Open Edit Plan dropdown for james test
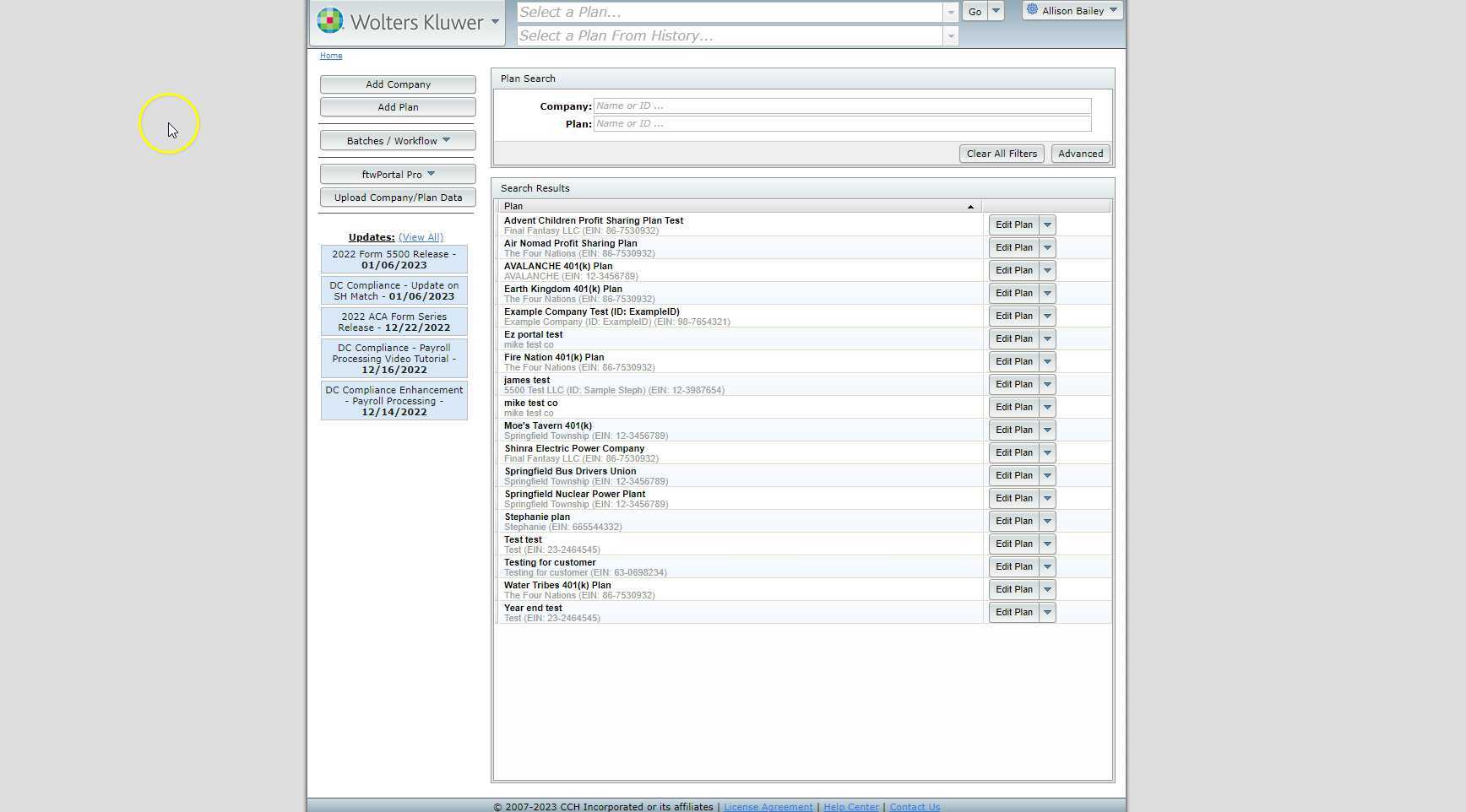1466x812 pixels. (x=1047, y=384)
